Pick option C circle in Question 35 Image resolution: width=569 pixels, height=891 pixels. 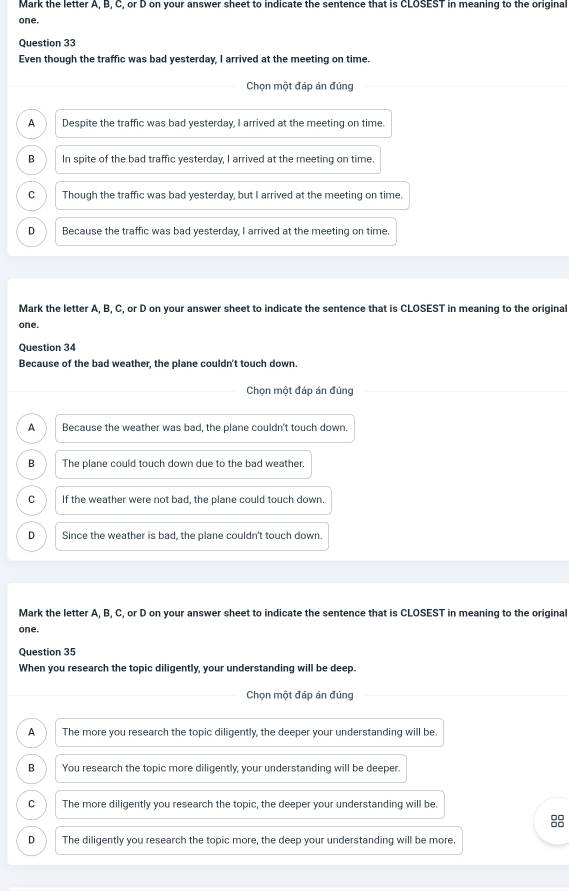point(31,804)
